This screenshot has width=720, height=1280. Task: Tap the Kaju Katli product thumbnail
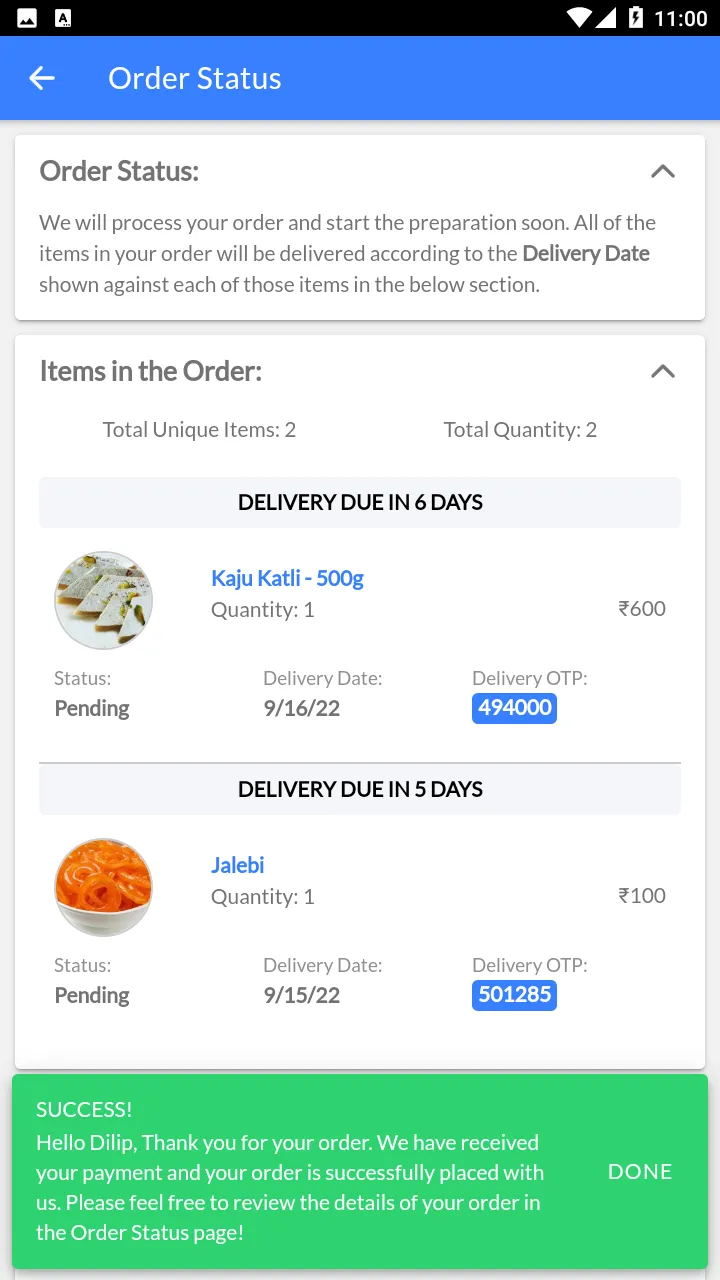(103, 600)
